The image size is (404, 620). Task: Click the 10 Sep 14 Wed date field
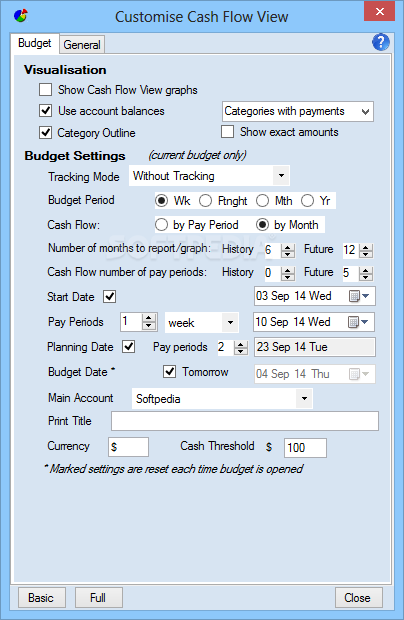click(314, 322)
